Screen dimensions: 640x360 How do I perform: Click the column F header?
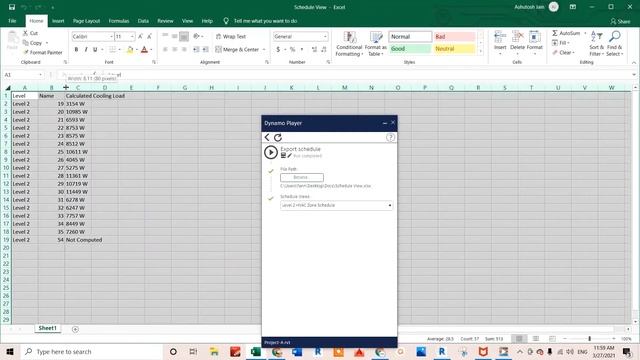(158, 87)
